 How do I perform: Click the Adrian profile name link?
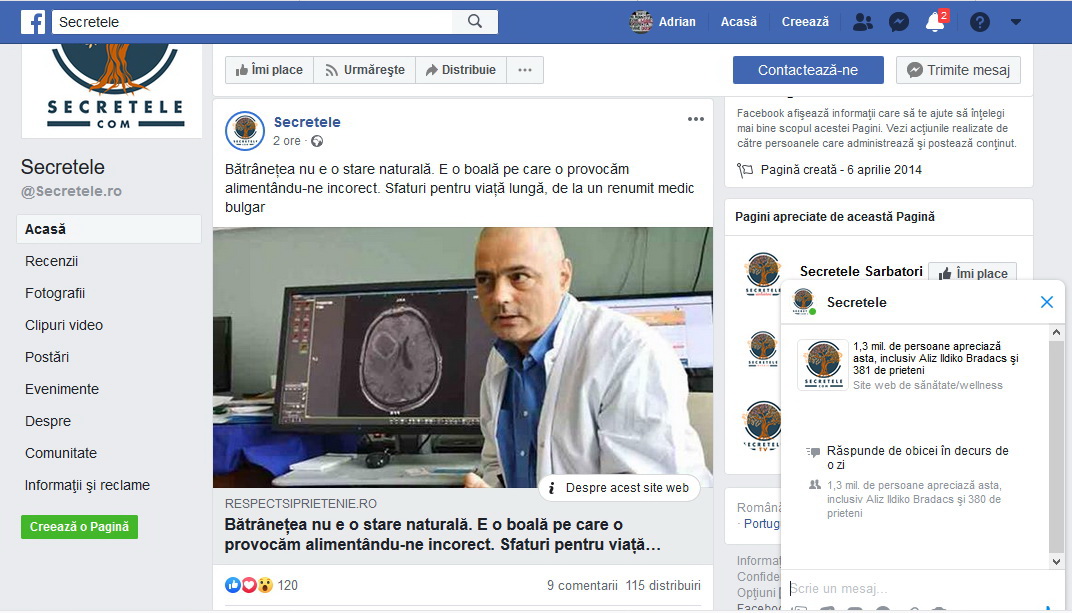tap(677, 22)
